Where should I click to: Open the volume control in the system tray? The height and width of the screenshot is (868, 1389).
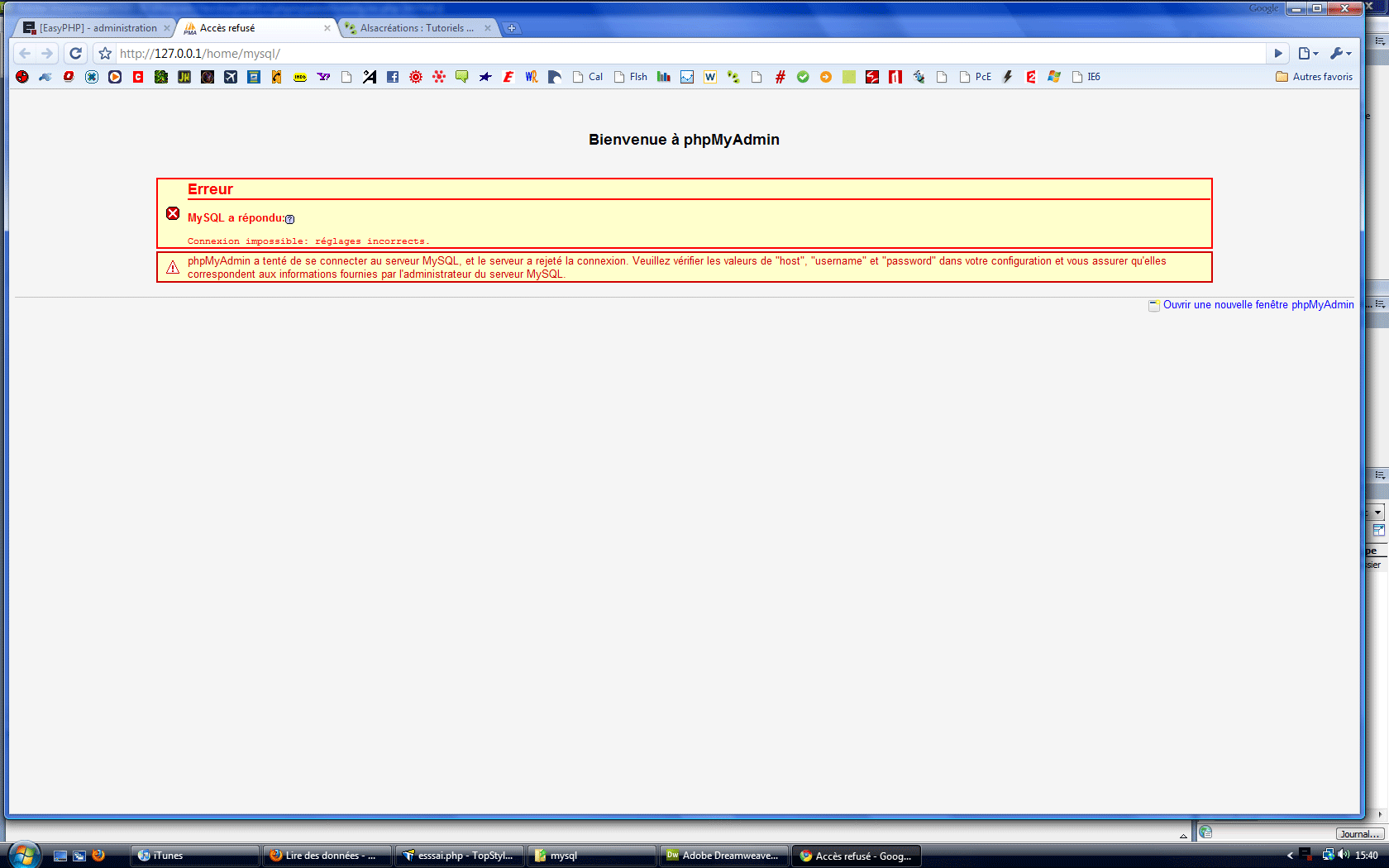(x=1343, y=855)
